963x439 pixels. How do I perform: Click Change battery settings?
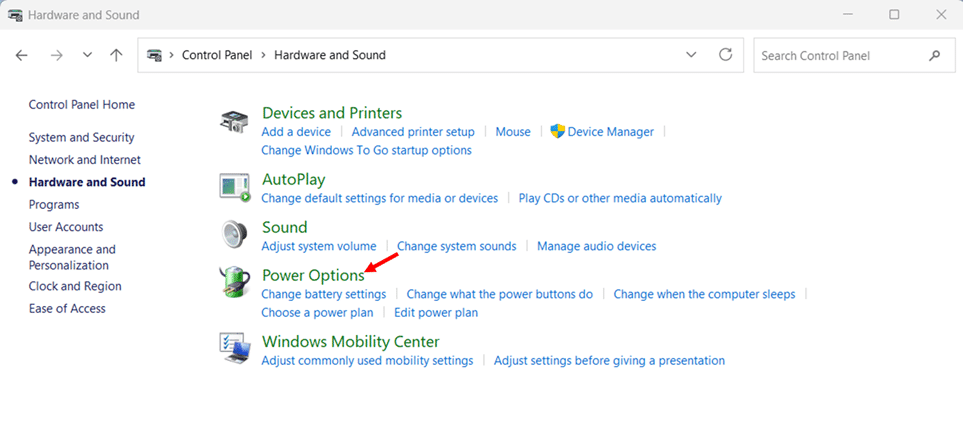point(324,294)
